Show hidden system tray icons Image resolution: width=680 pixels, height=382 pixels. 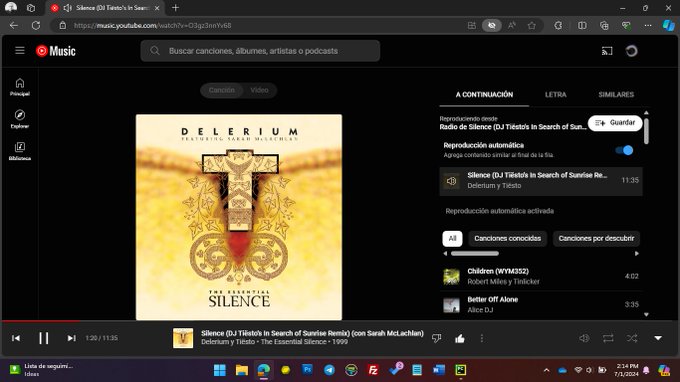[546, 370]
